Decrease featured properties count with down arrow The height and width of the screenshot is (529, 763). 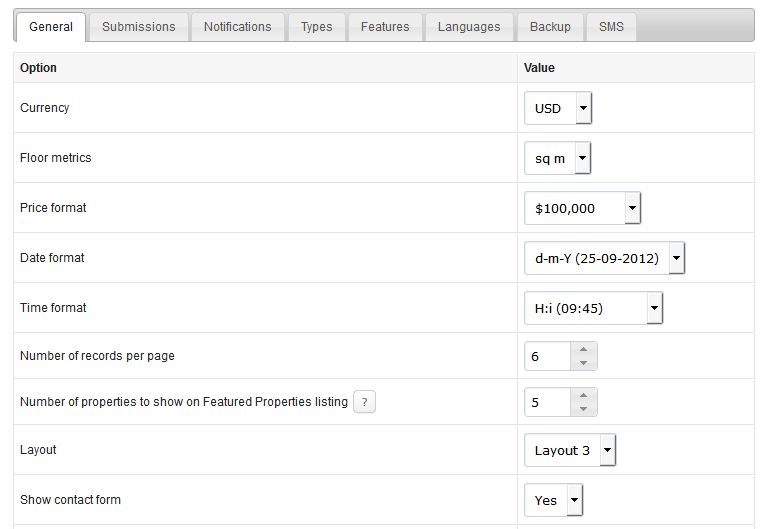pyautogui.click(x=583, y=409)
